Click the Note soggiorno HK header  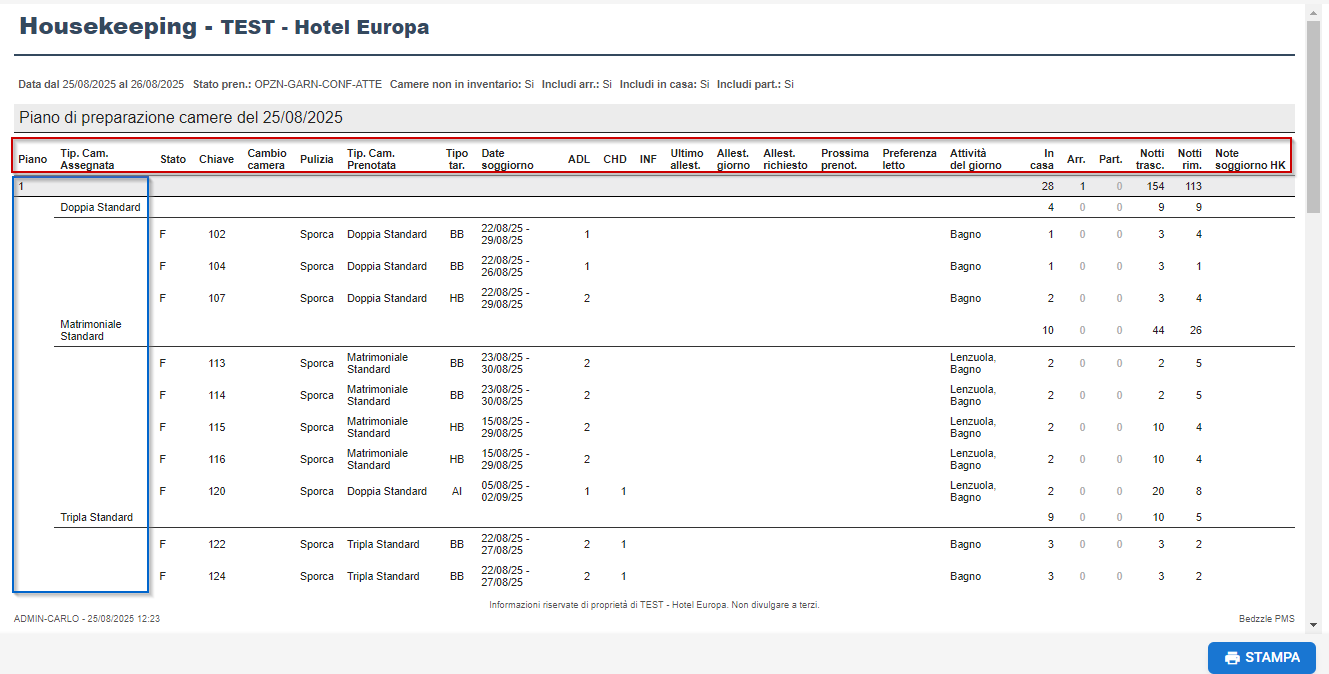pyautogui.click(x=1249, y=159)
